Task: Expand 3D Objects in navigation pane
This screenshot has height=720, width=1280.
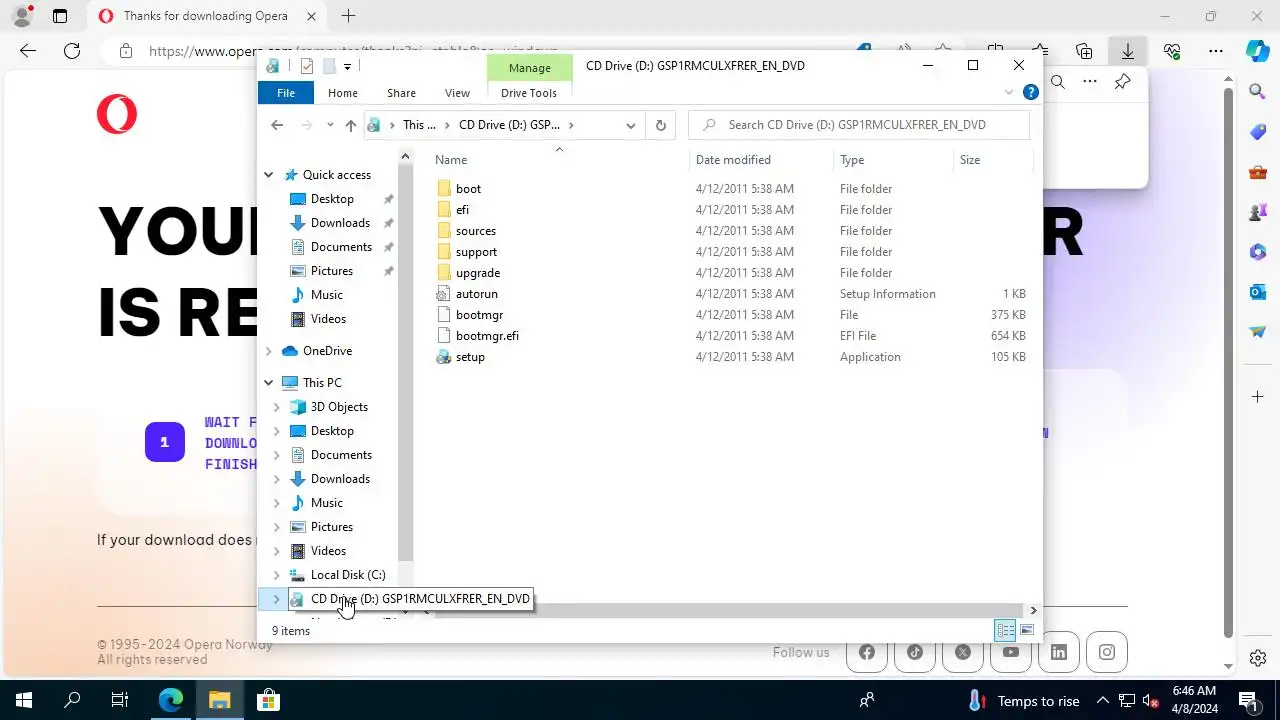Action: click(277, 407)
